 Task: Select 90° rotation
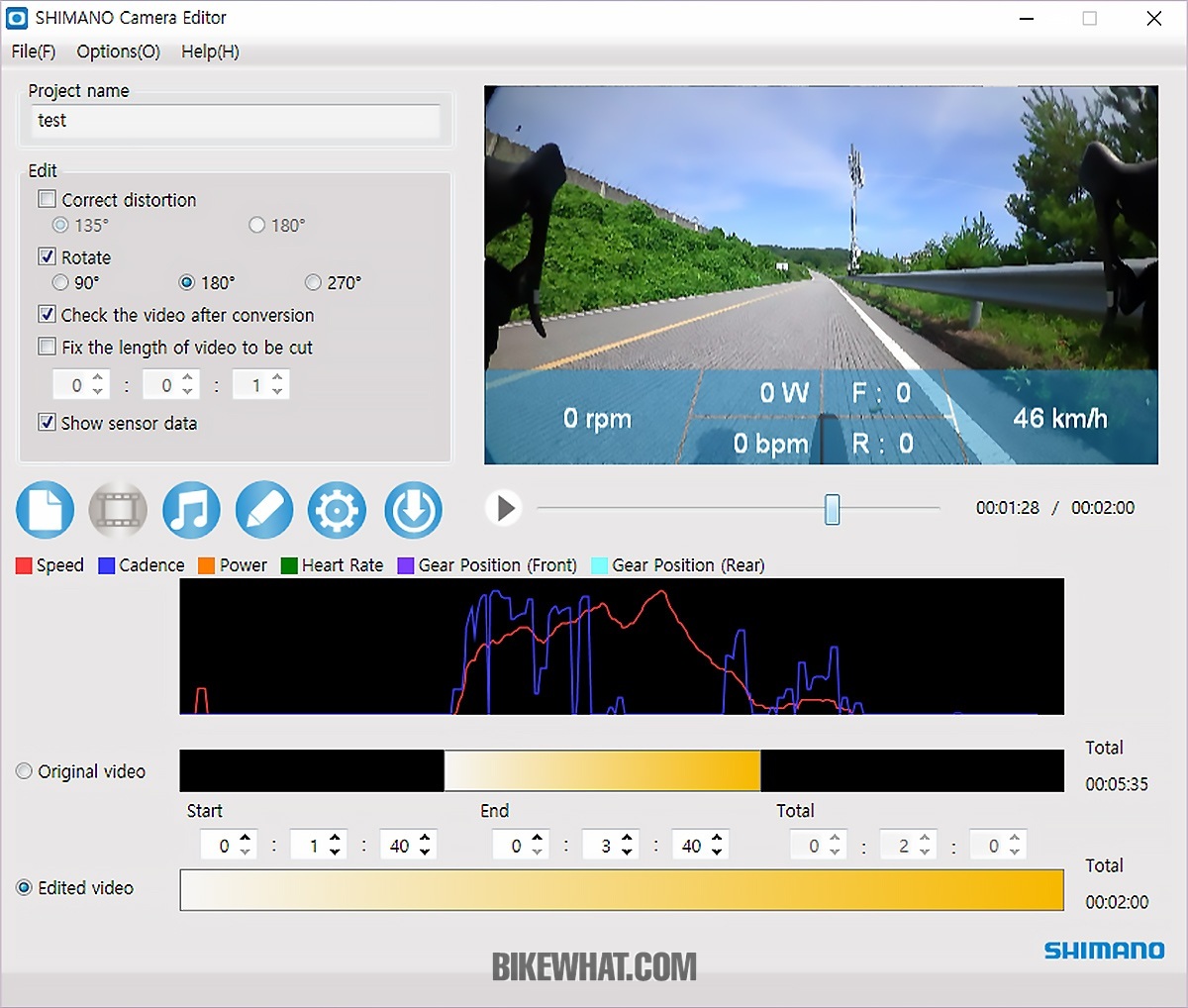[x=60, y=282]
